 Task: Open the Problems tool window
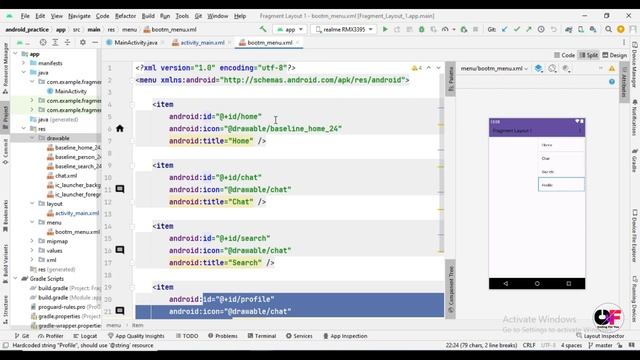click(223, 336)
